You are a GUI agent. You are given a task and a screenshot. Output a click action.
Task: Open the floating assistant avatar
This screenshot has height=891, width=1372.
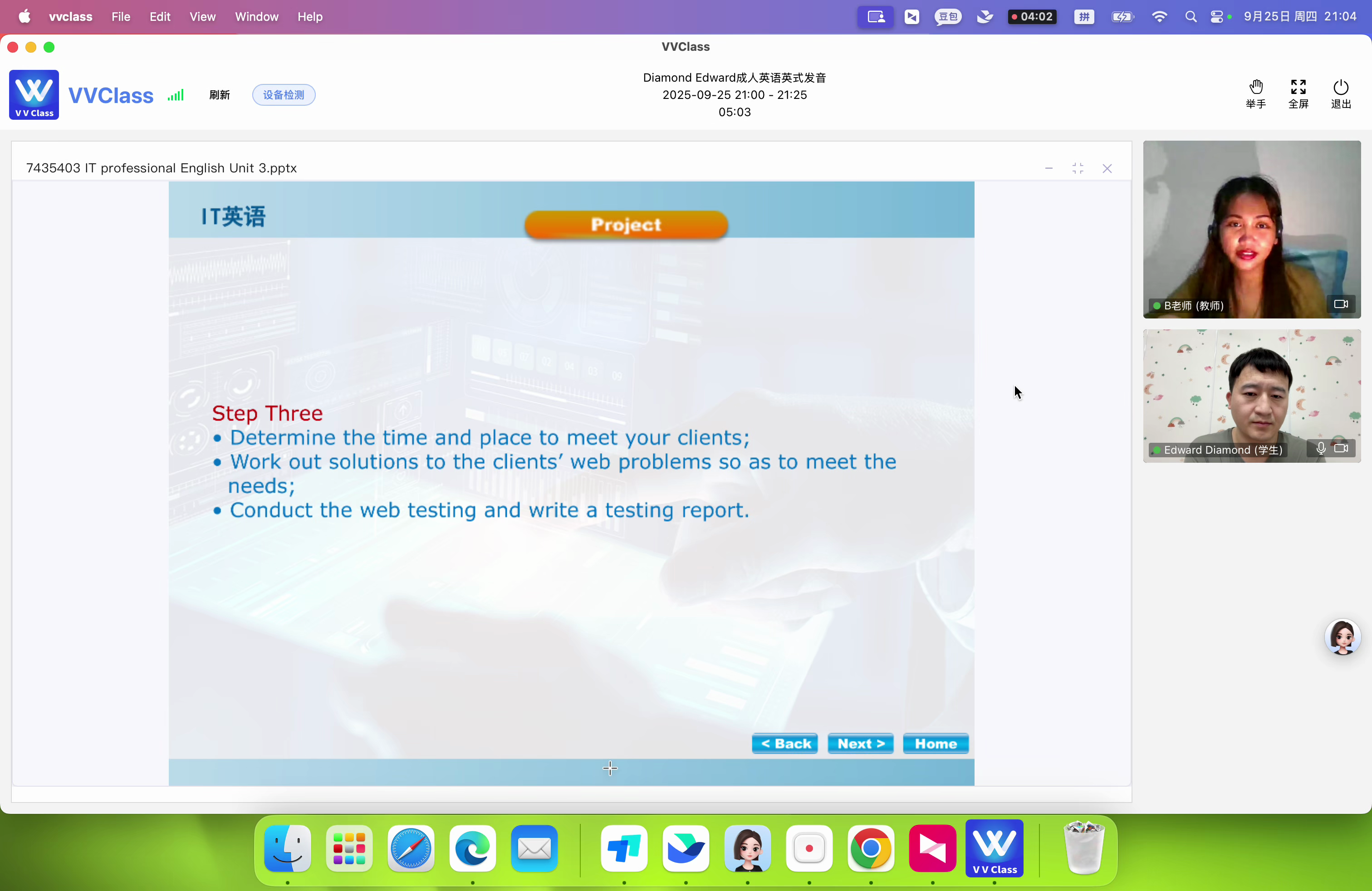pos(1342,637)
